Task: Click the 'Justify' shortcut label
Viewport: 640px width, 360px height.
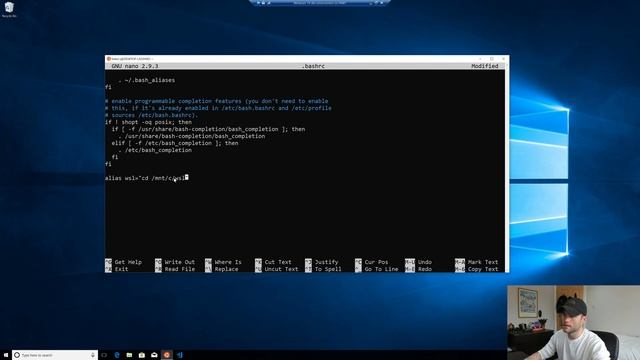Action: point(327,262)
